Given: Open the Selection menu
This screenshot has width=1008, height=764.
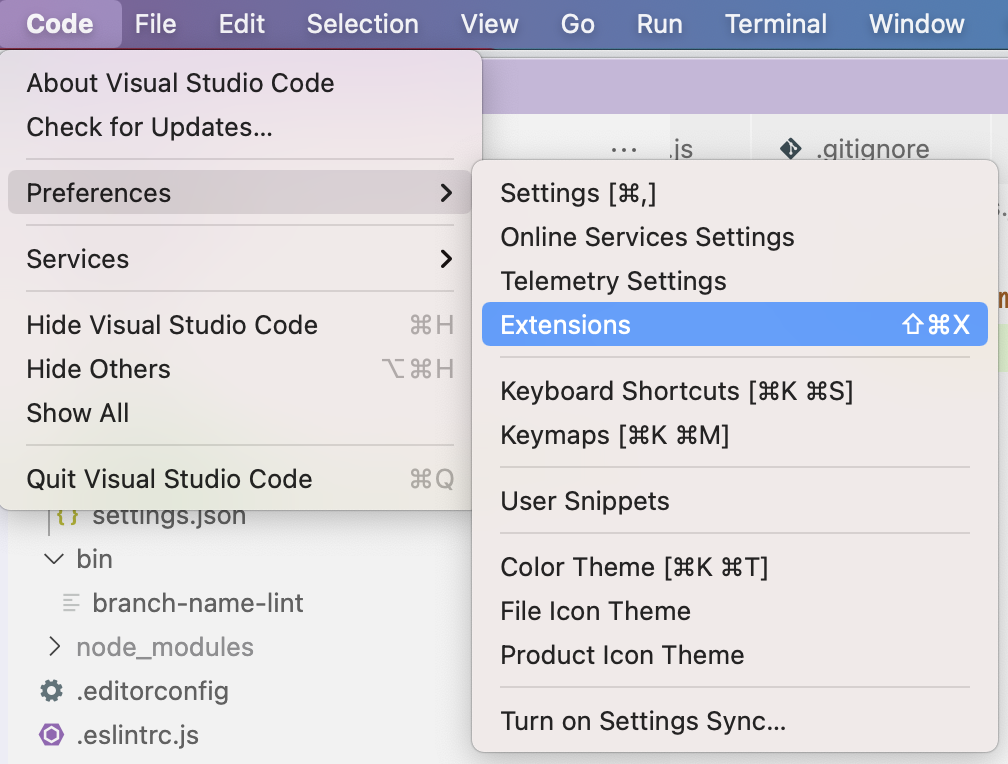Looking at the screenshot, I should coord(363,24).
